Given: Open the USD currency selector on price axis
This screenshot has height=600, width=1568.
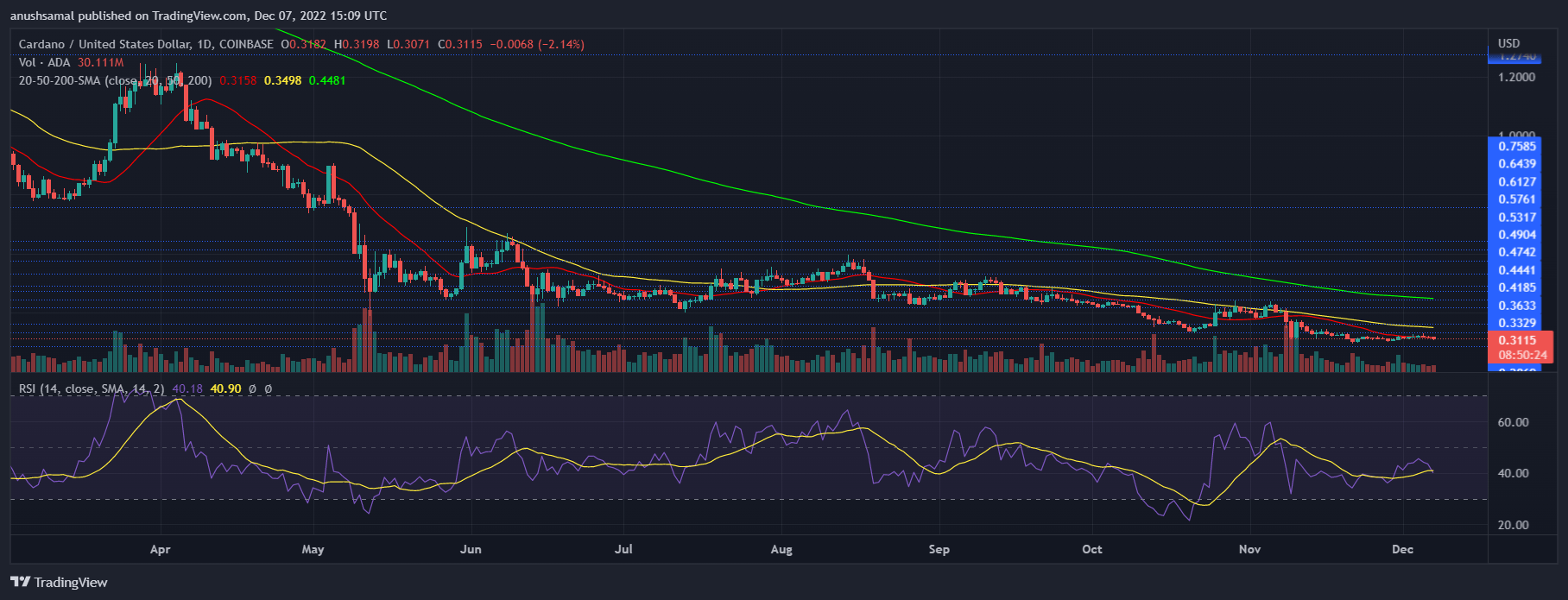Looking at the screenshot, I should coord(1508,43).
